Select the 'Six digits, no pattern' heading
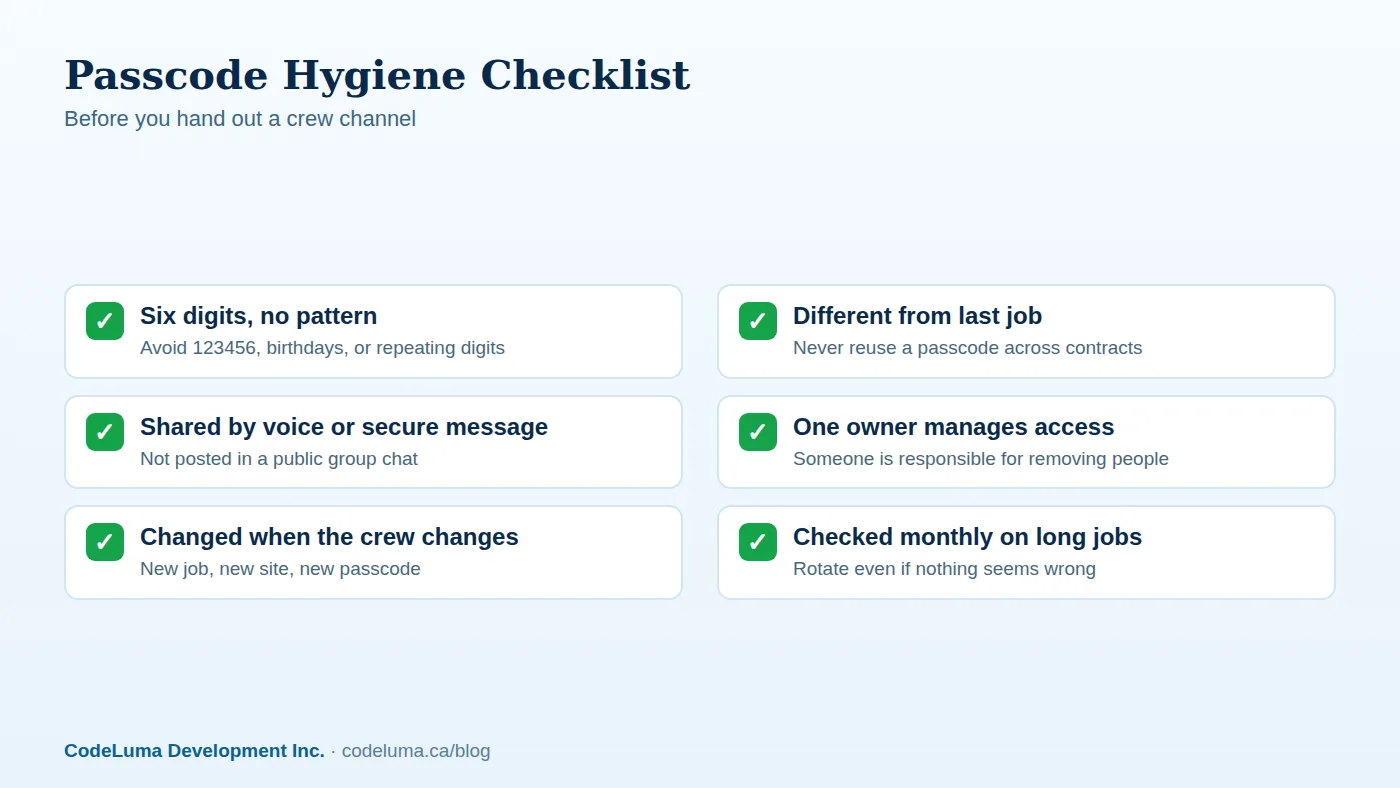This screenshot has width=1400, height=788. (259, 316)
